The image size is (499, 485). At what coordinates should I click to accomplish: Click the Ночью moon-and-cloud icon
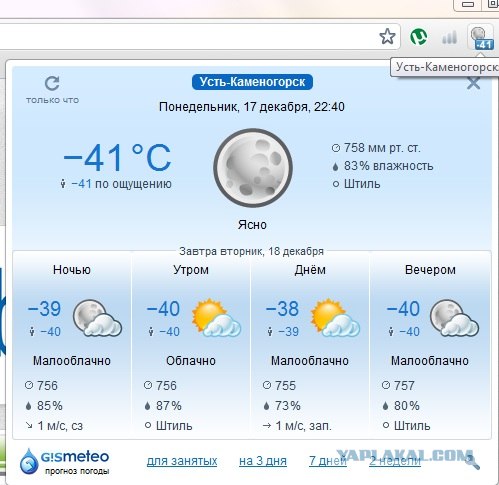pyautogui.click(x=97, y=318)
